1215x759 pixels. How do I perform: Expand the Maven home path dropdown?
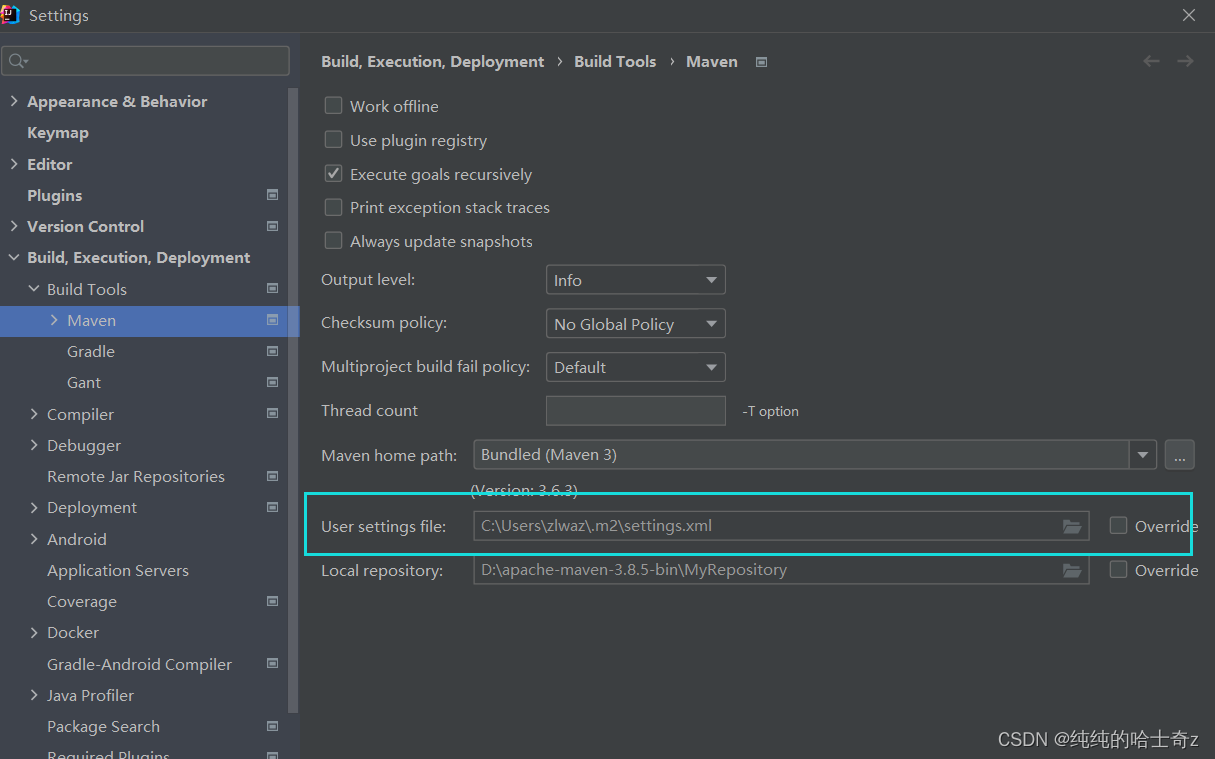tap(1143, 455)
